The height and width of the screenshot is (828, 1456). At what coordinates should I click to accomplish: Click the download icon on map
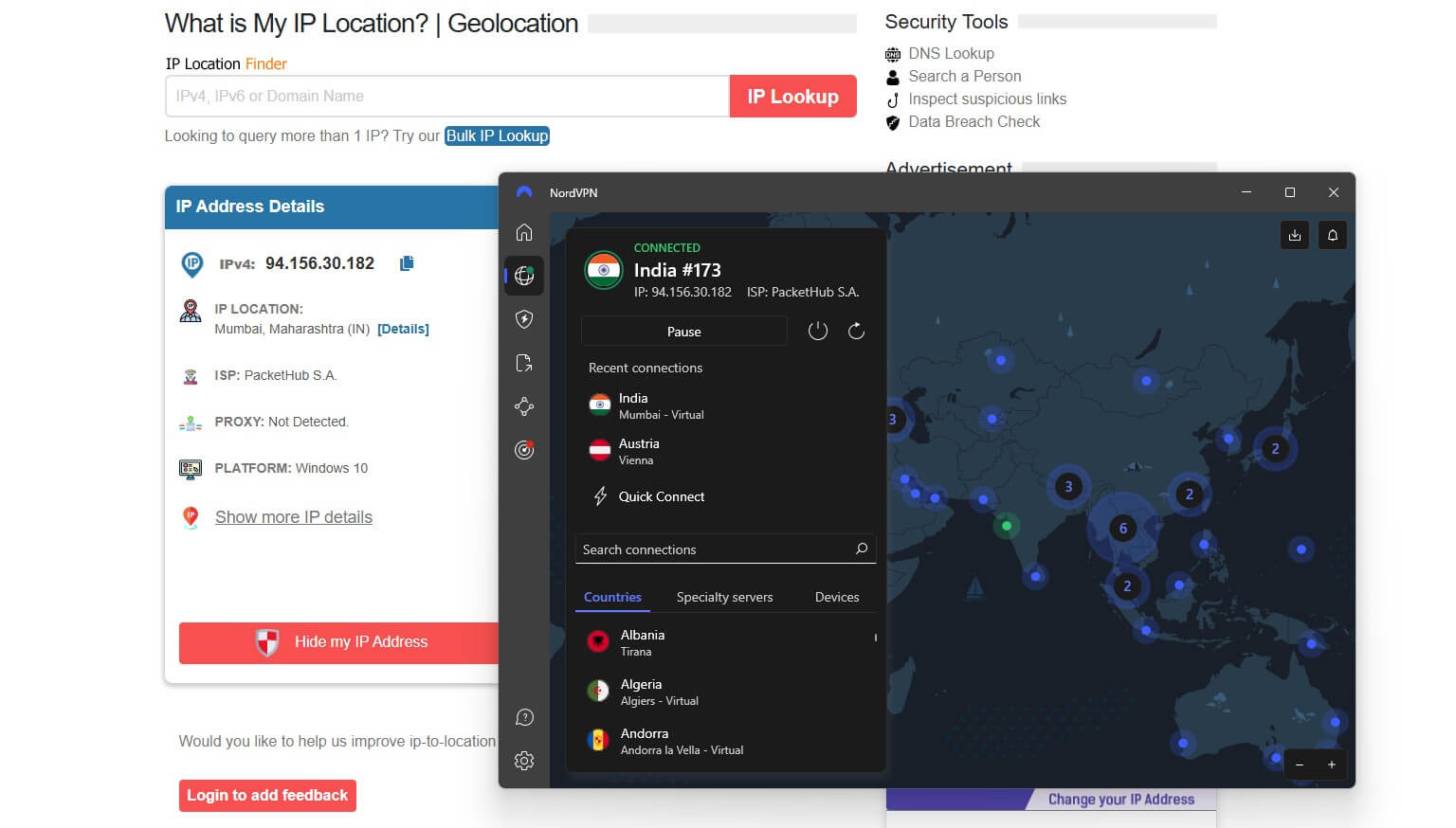(x=1295, y=235)
